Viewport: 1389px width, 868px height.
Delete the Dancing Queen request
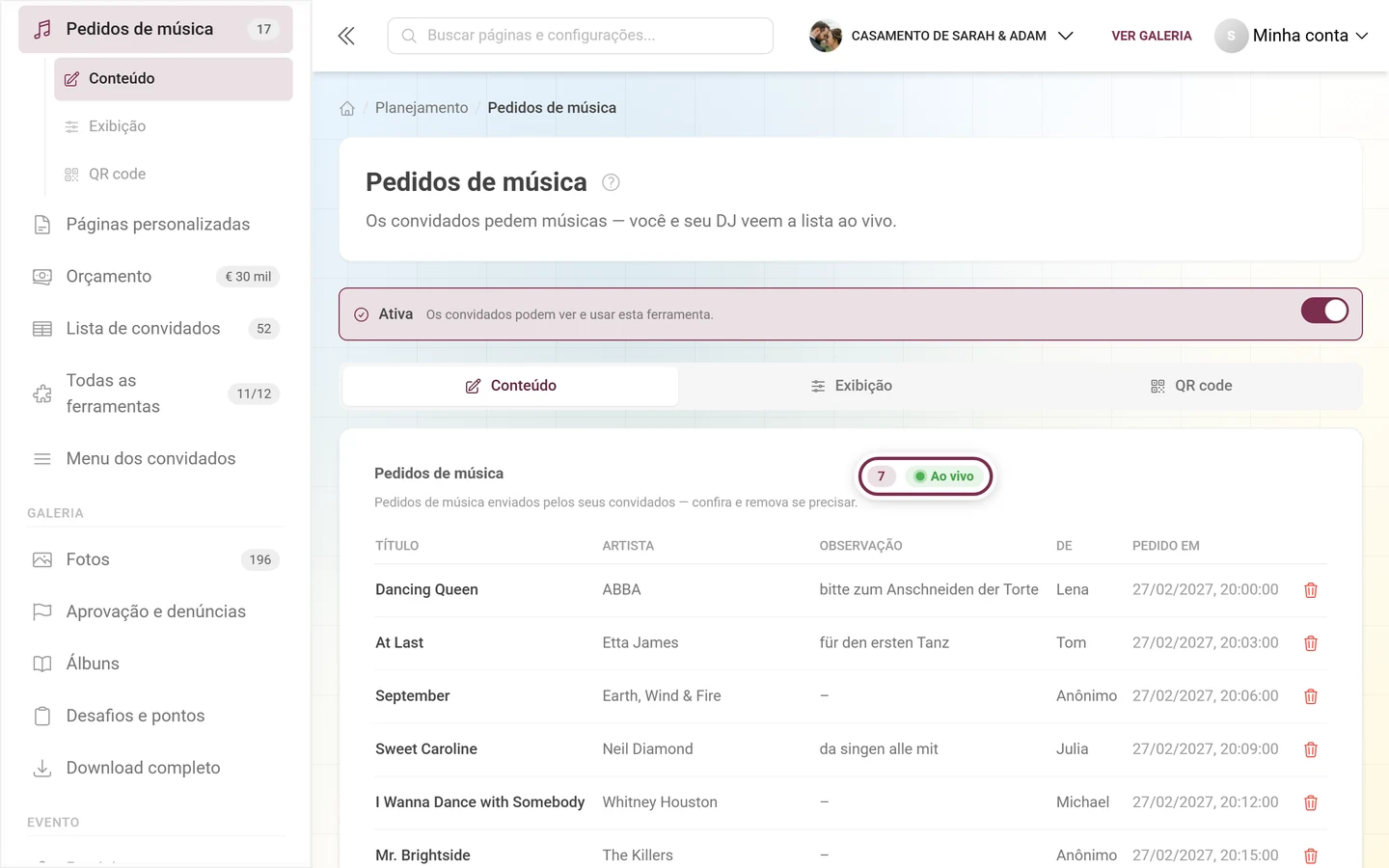1311,590
